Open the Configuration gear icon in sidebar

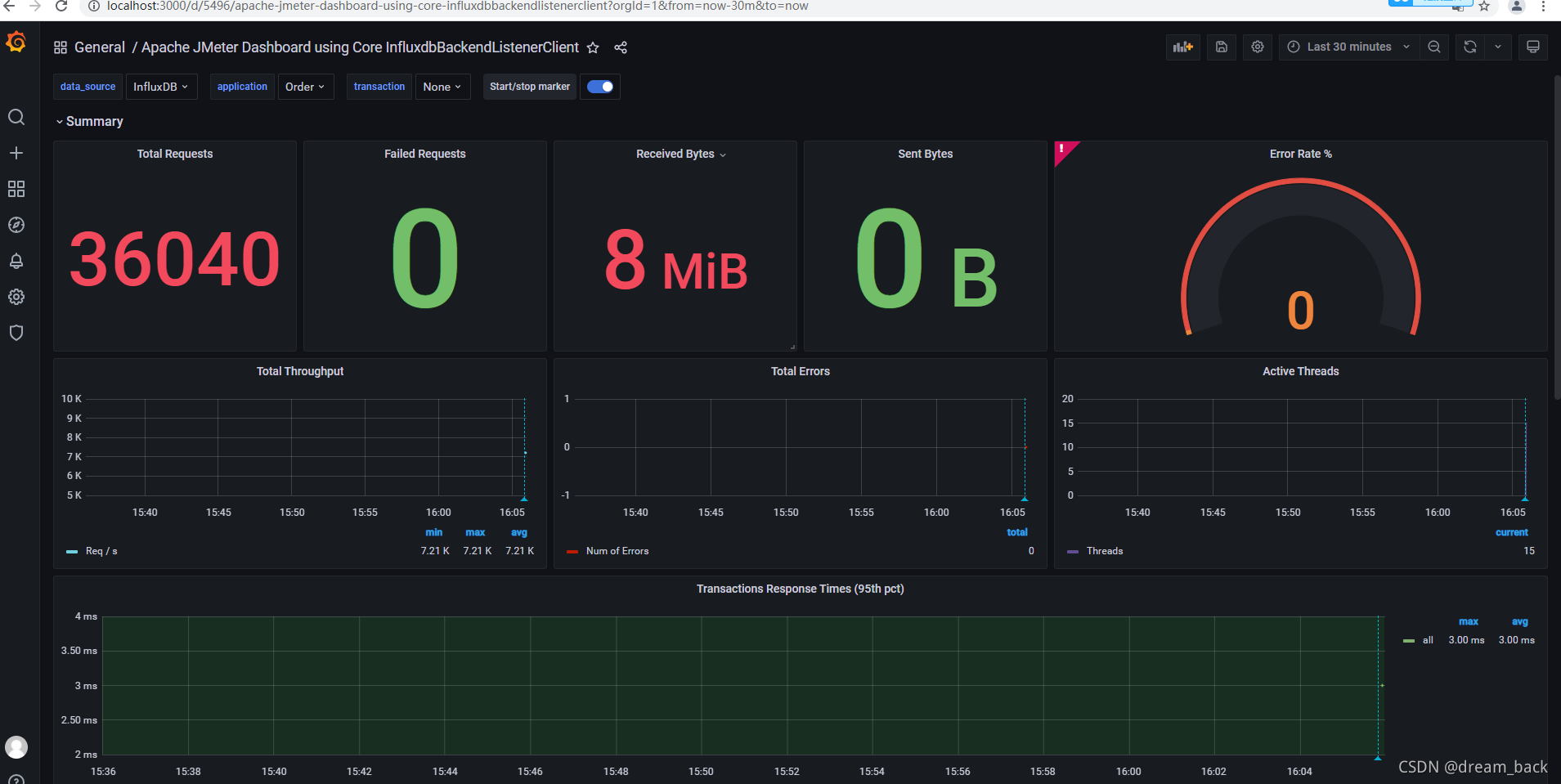tap(16, 297)
